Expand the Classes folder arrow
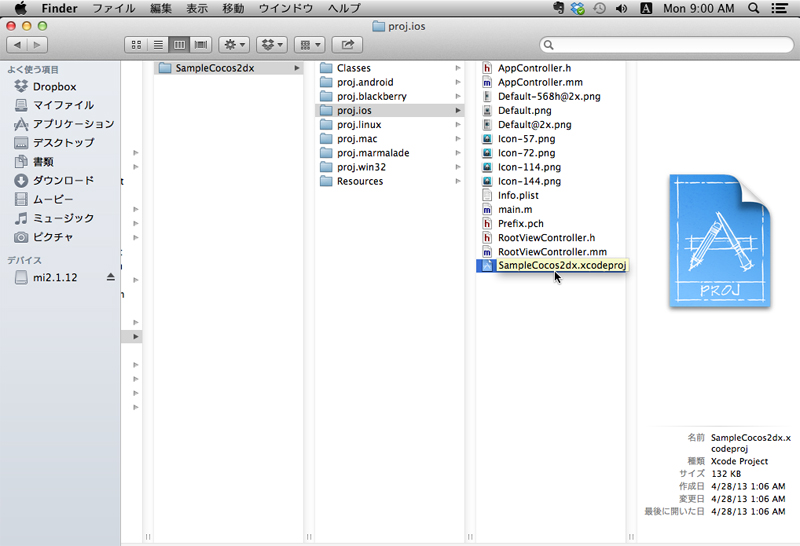Viewport: 800px width, 546px height. pos(458,68)
